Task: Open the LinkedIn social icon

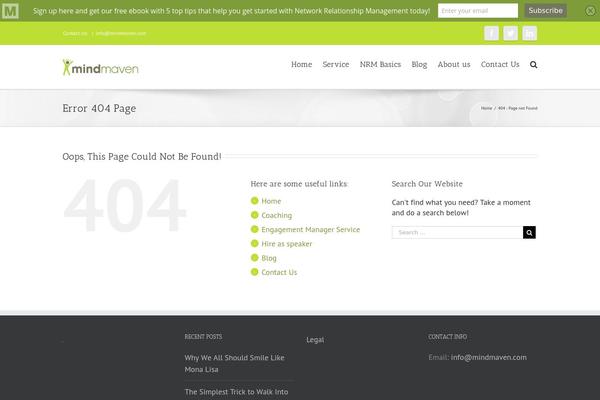Action: point(530,33)
